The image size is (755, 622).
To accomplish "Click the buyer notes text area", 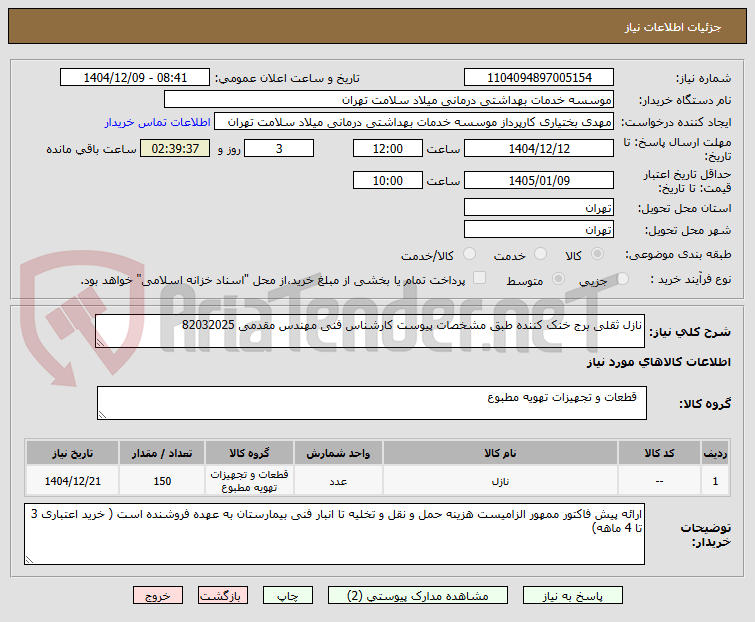I will click(x=334, y=534).
